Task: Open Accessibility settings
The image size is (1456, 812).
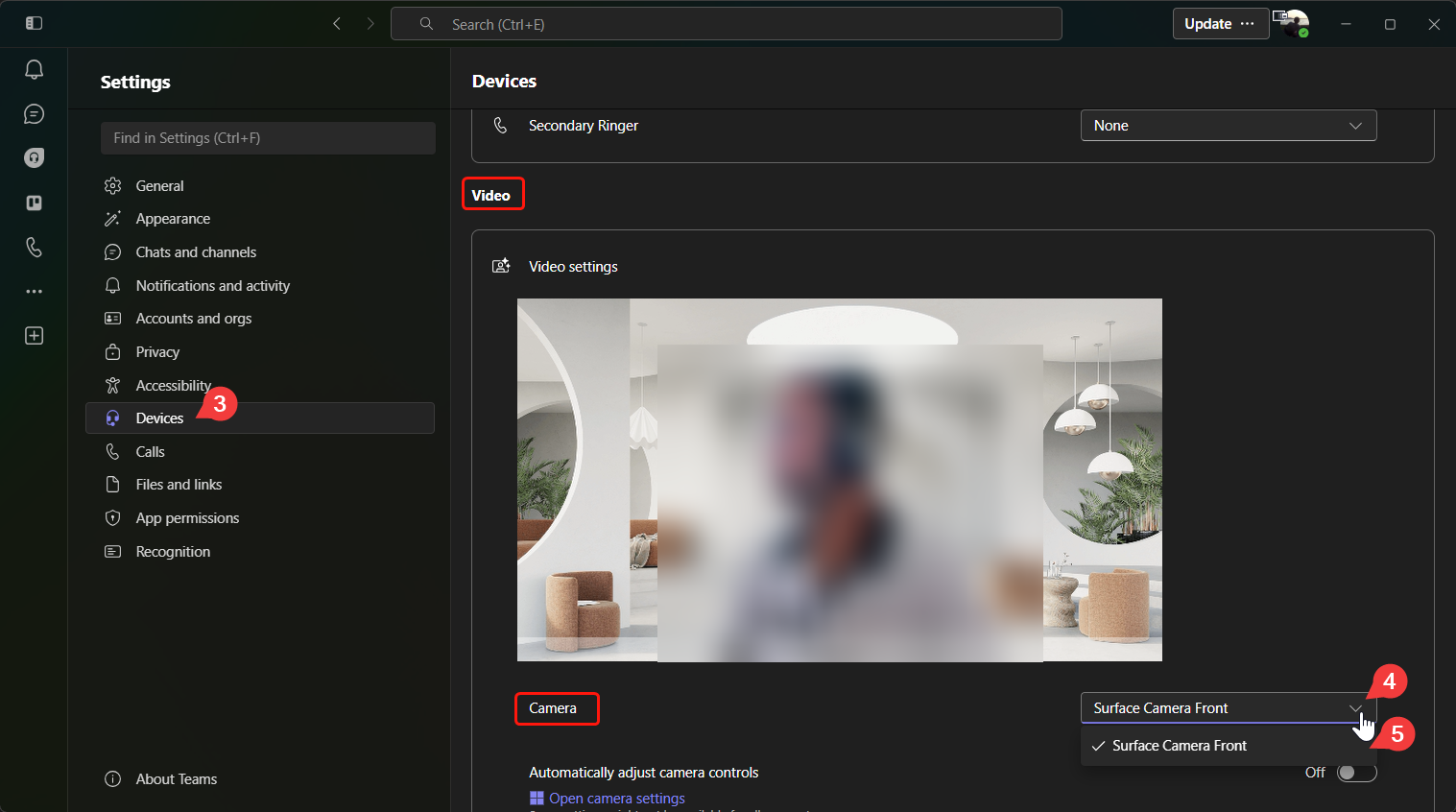Action: [x=260, y=385]
